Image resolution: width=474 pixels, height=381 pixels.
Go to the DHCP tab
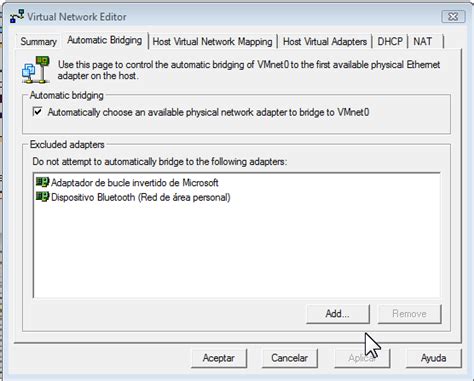point(390,42)
